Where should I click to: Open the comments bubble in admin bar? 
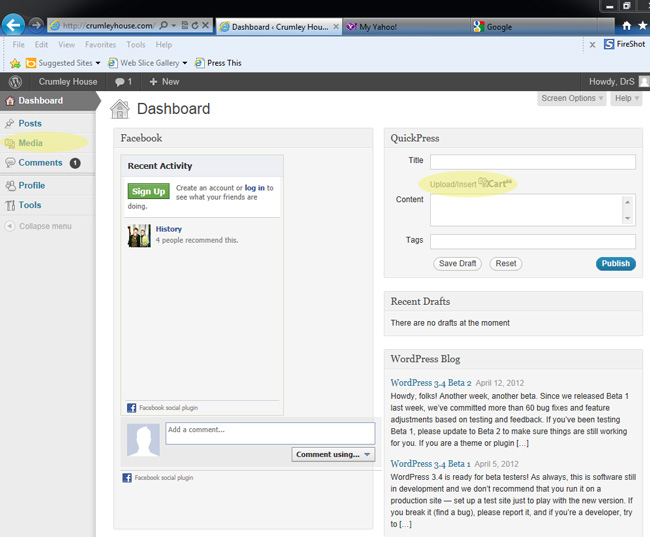124,82
